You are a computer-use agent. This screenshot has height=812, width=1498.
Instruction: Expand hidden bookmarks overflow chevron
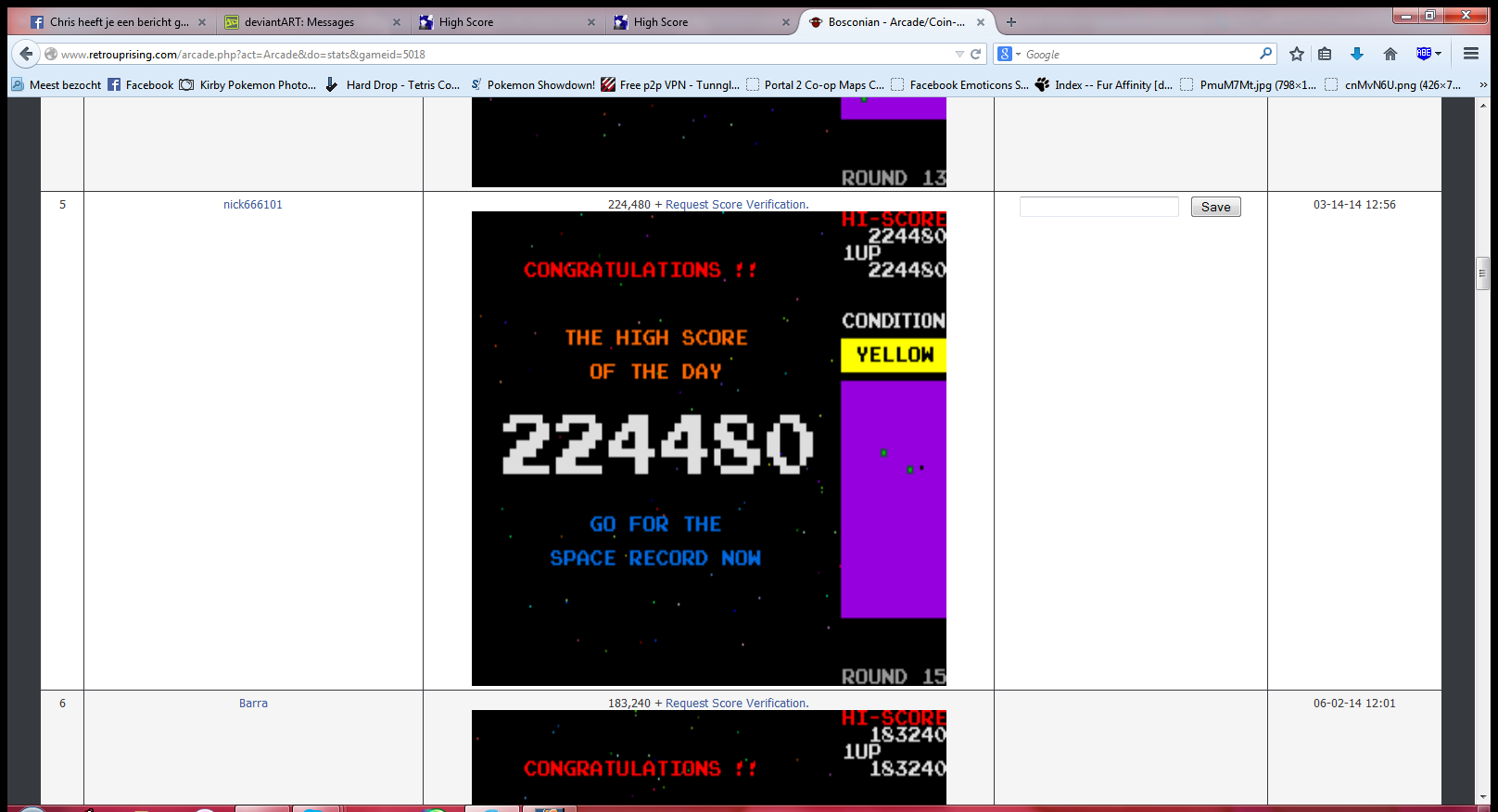pos(1482,85)
